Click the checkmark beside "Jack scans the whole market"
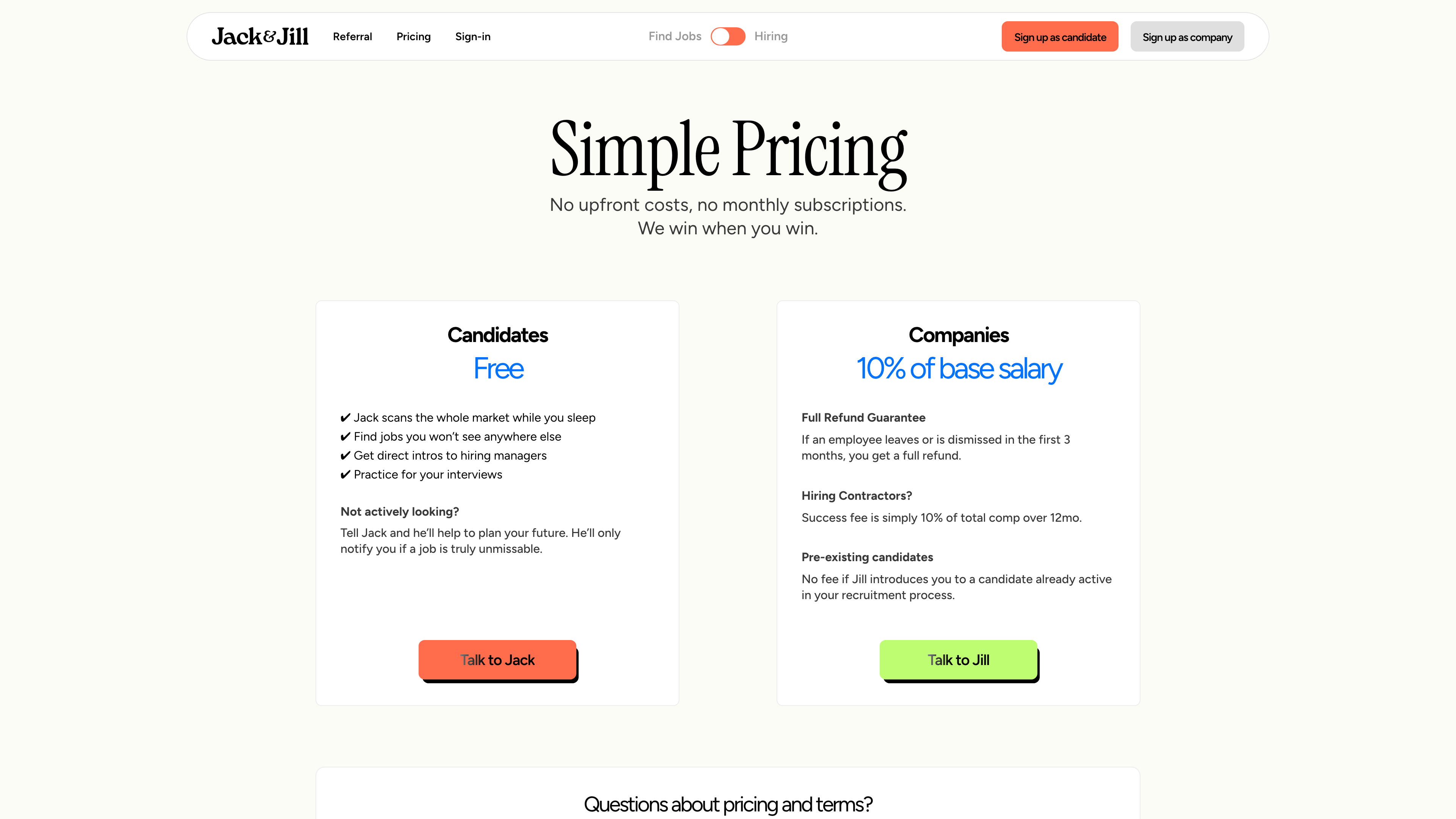This screenshot has width=1456, height=819. click(345, 417)
